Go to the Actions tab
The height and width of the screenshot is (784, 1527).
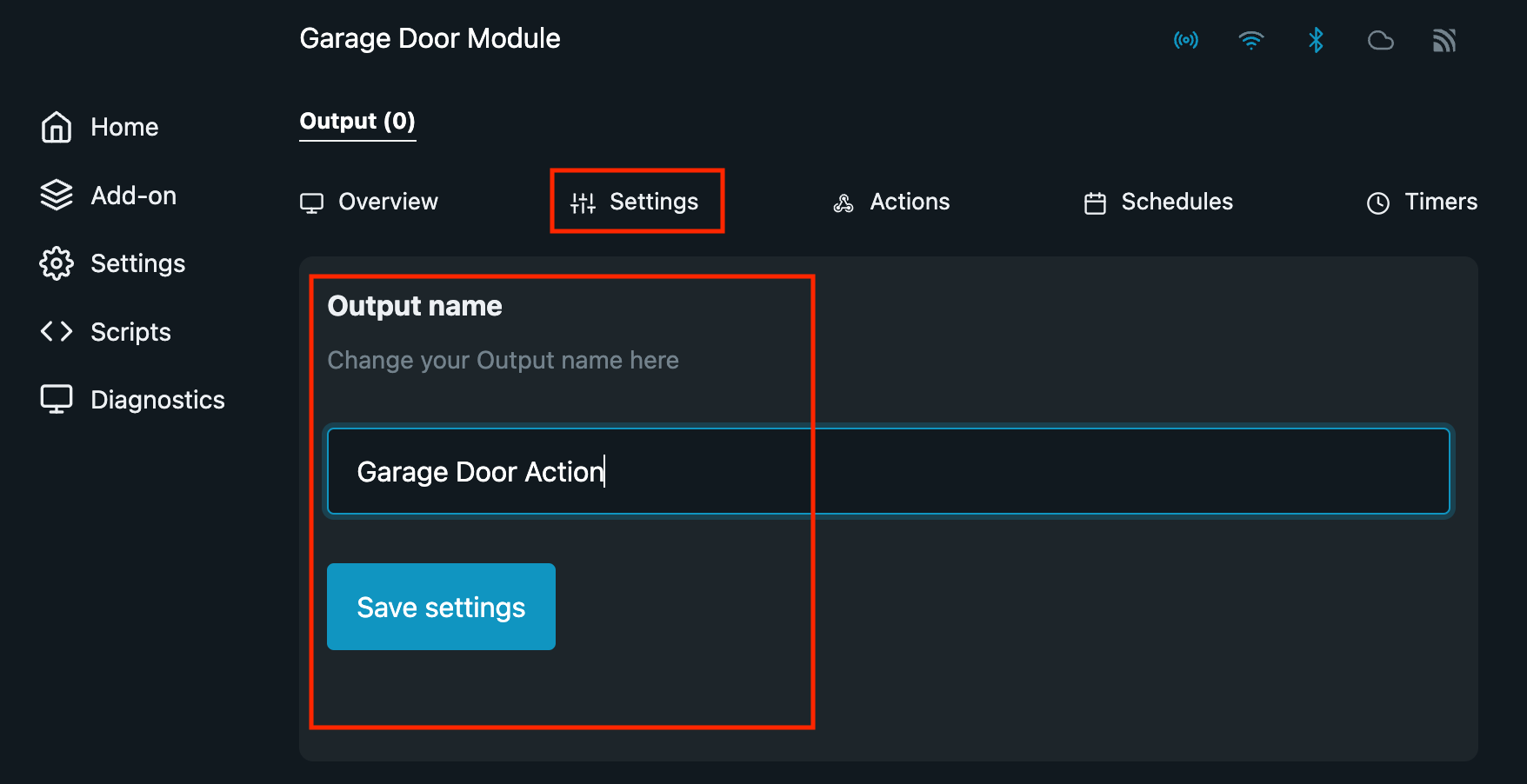pos(891,202)
